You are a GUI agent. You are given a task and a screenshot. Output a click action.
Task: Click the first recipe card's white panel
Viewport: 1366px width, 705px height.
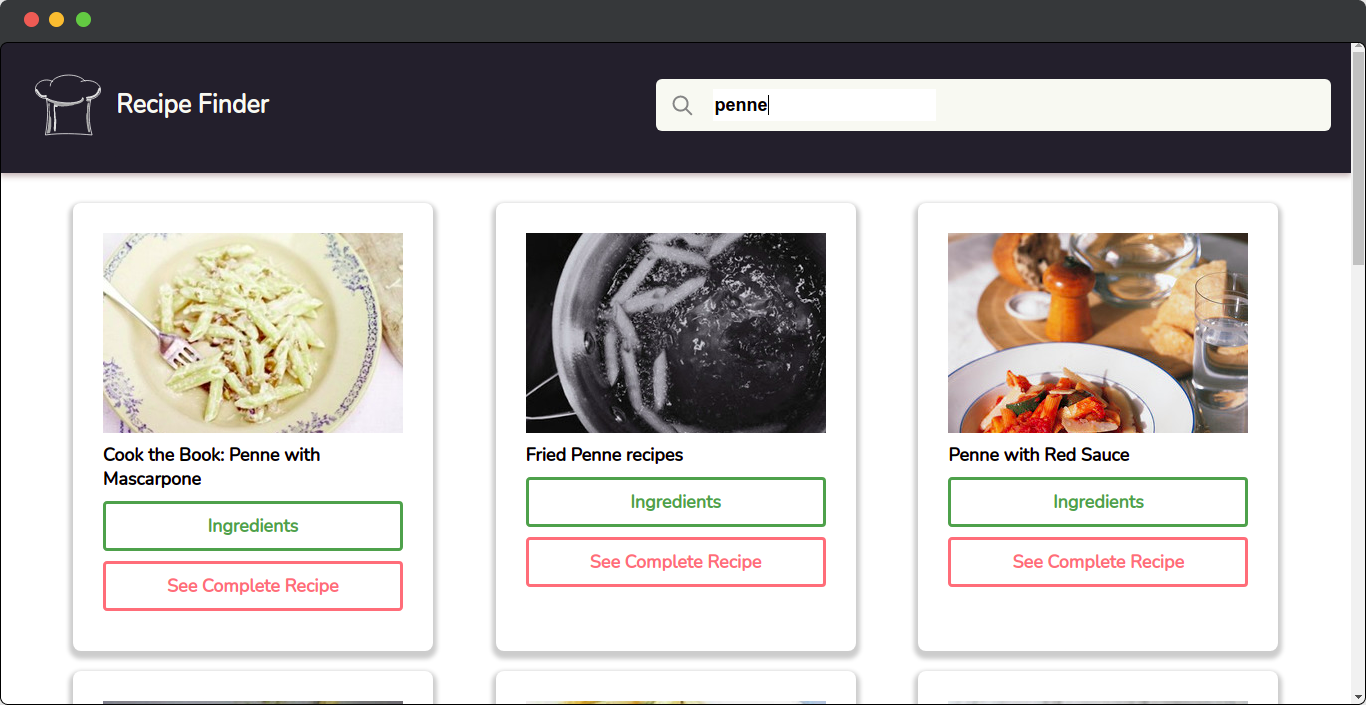pyautogui.click(x=252, y=630)
